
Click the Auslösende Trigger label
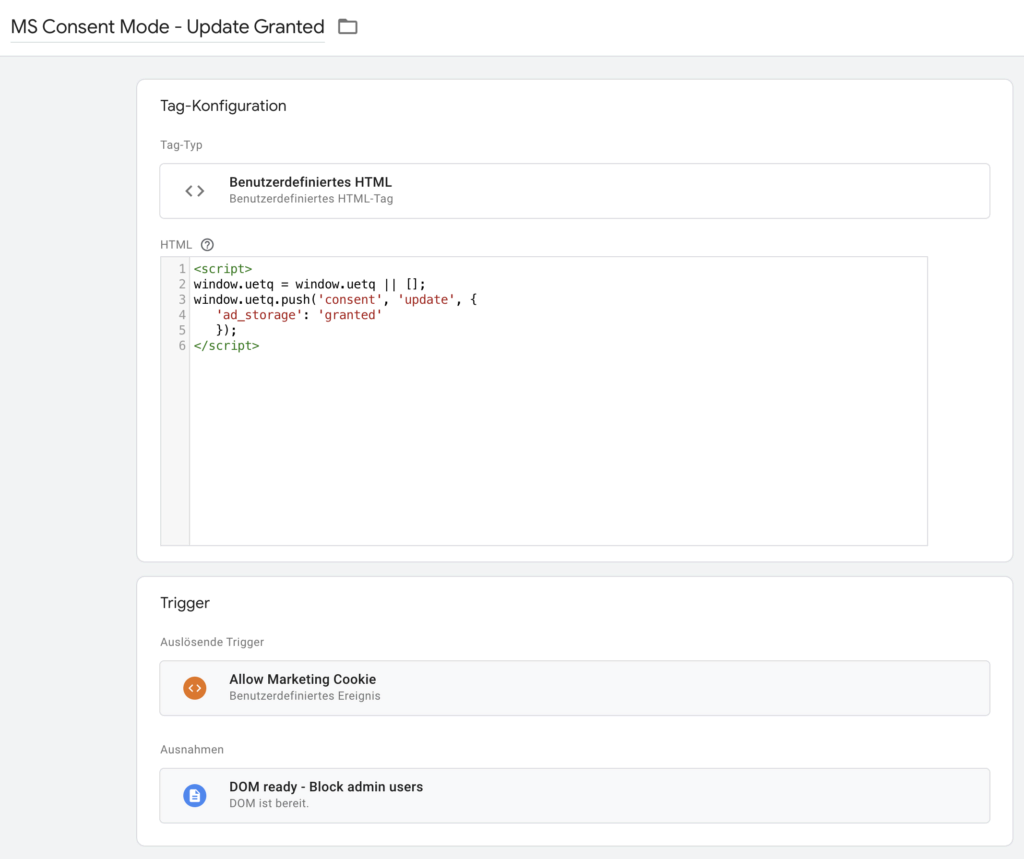(212, 642)
